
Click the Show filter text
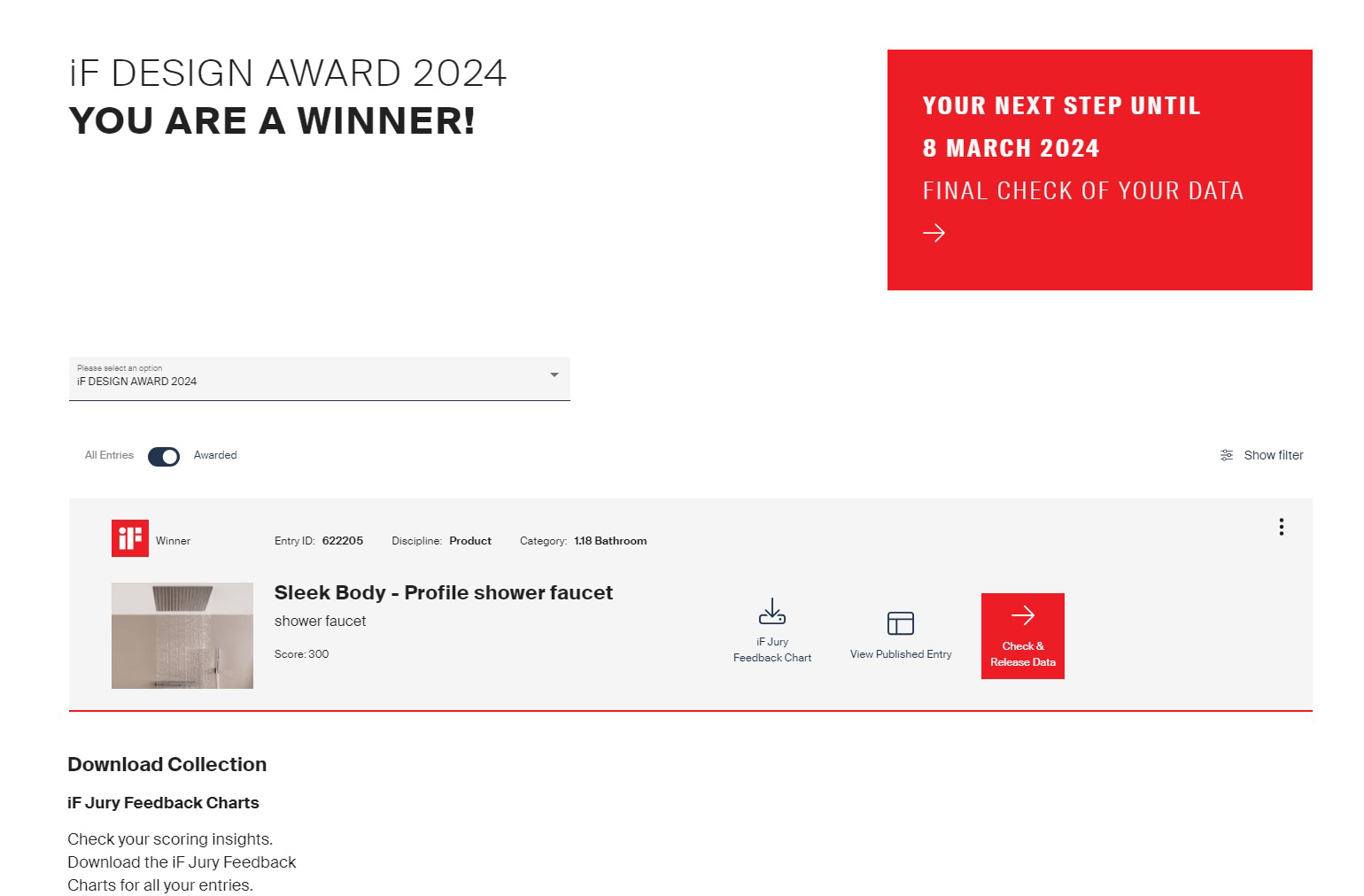(1273, 455)
